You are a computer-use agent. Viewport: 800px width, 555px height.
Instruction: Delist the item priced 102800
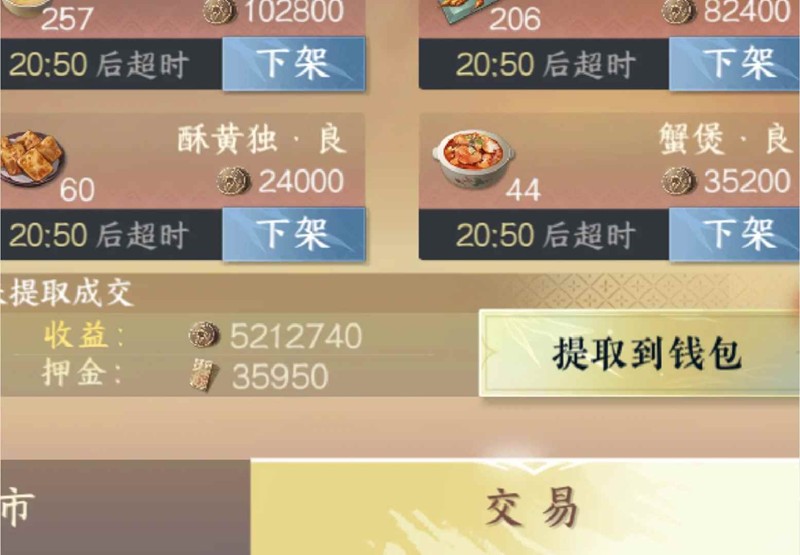(x=294, y=63)
